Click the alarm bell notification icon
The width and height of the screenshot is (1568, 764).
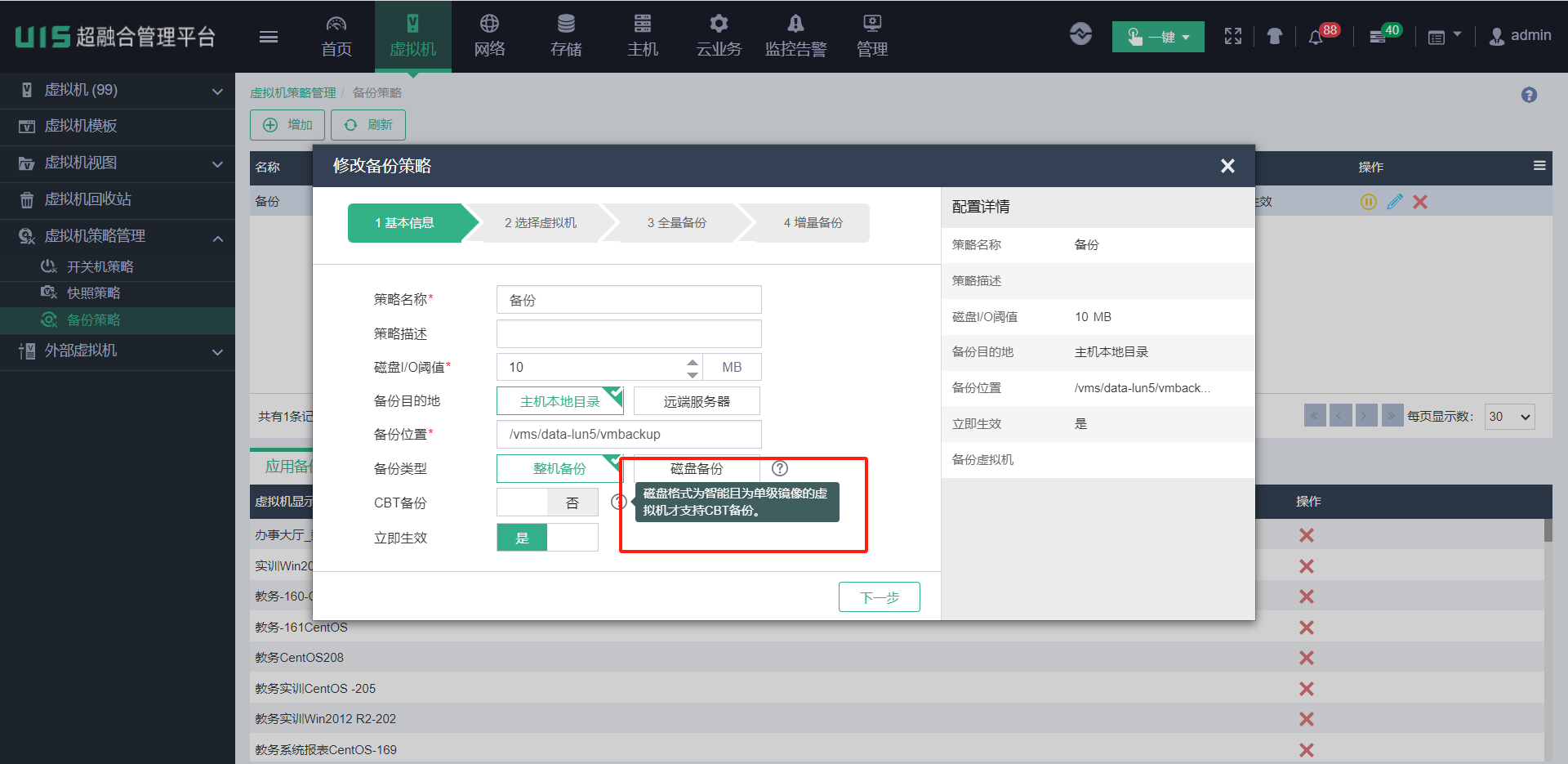click(x=1316, y=38)
